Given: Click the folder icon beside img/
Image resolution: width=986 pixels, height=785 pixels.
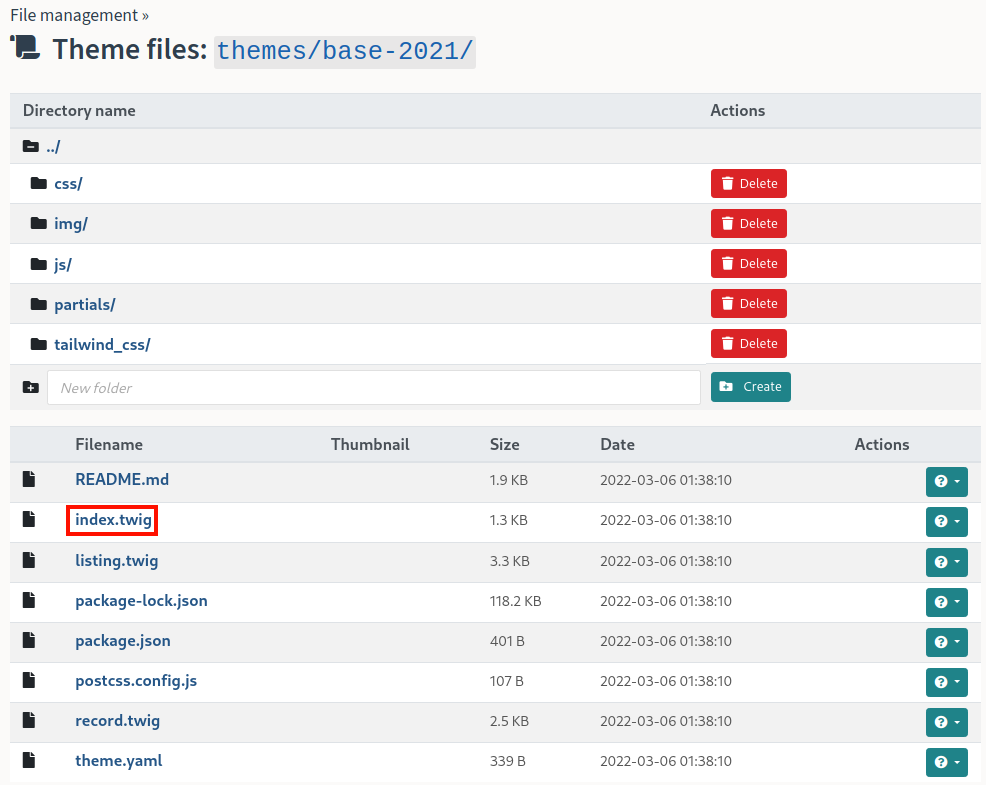Looking at the screenshot, I should pyautogui.click(x=39, y=223).
